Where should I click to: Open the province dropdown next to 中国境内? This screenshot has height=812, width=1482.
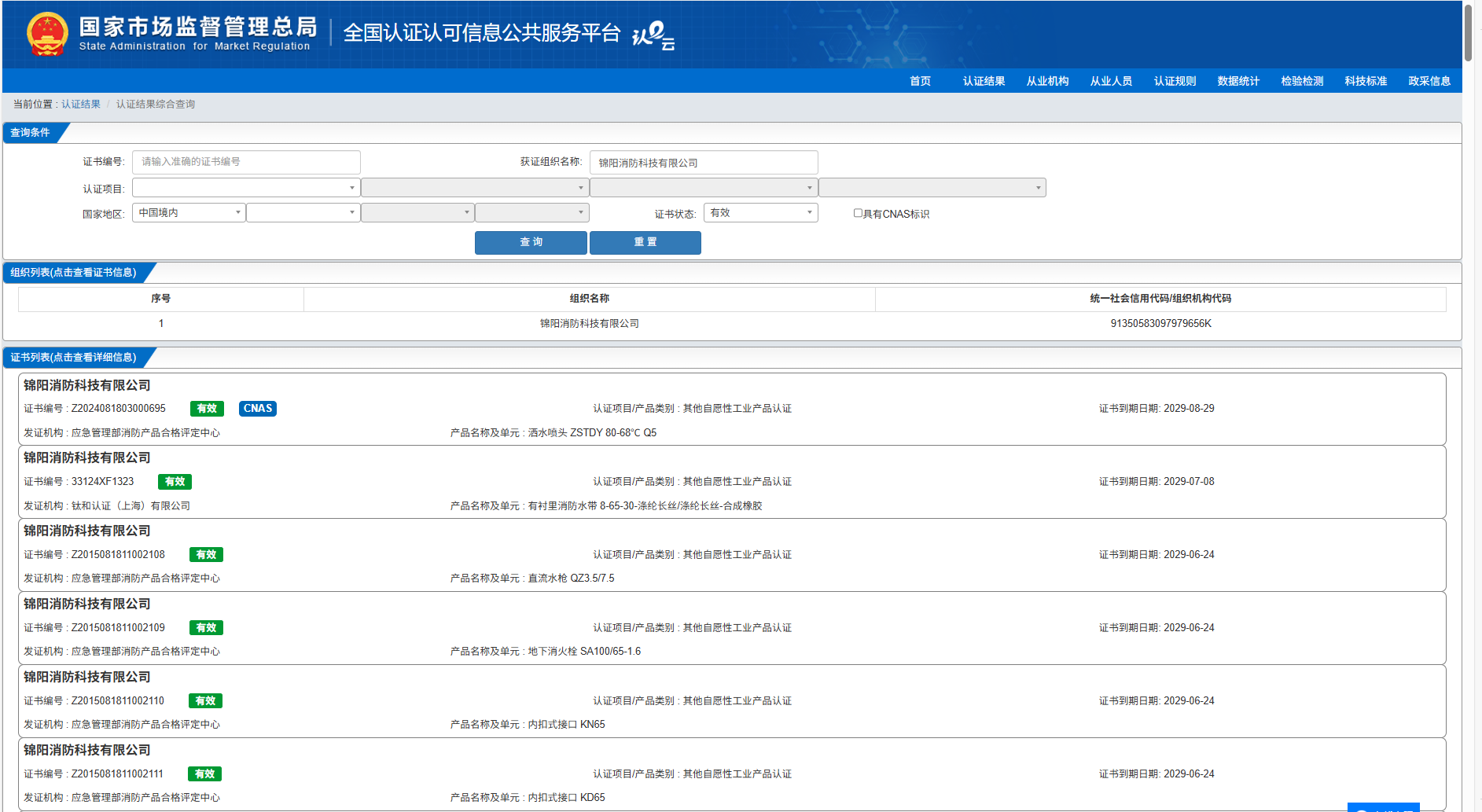[303, 213]
